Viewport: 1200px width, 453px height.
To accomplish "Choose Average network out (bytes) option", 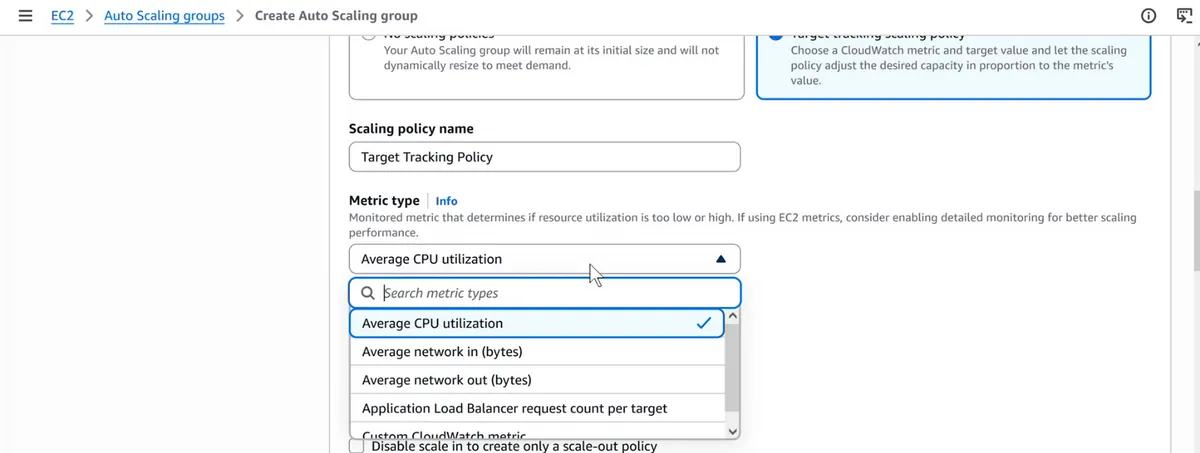I will pyautogui.click(x=536, y=380).
